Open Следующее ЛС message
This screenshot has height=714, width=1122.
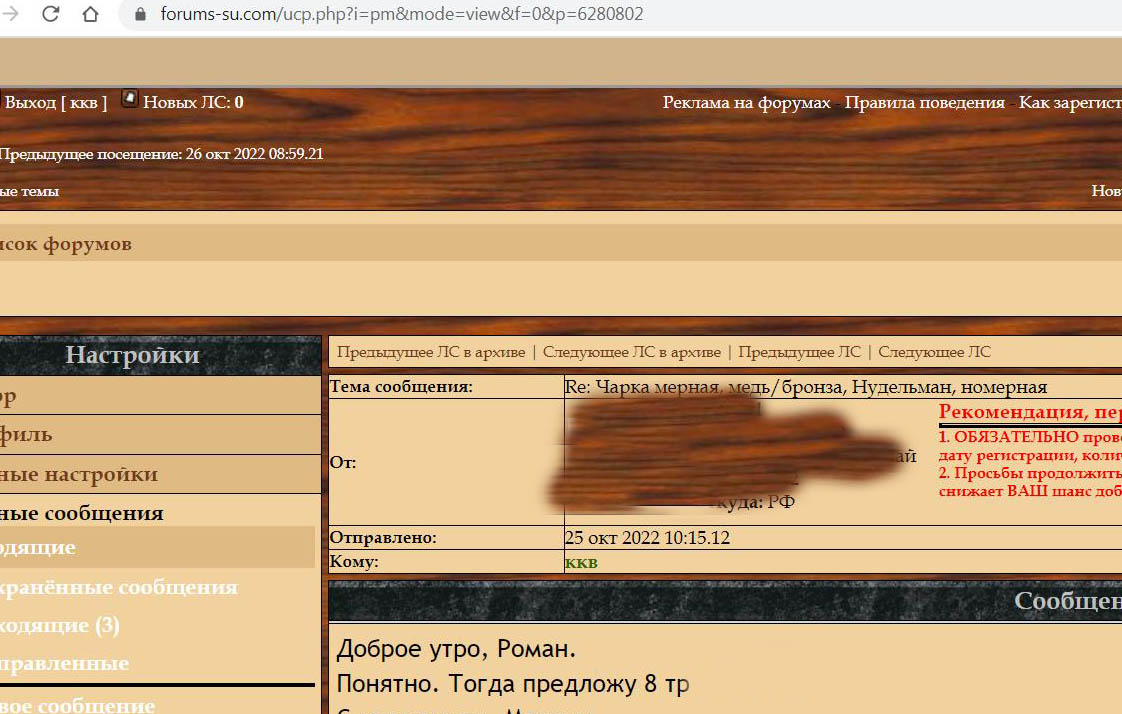coord(934,352)
